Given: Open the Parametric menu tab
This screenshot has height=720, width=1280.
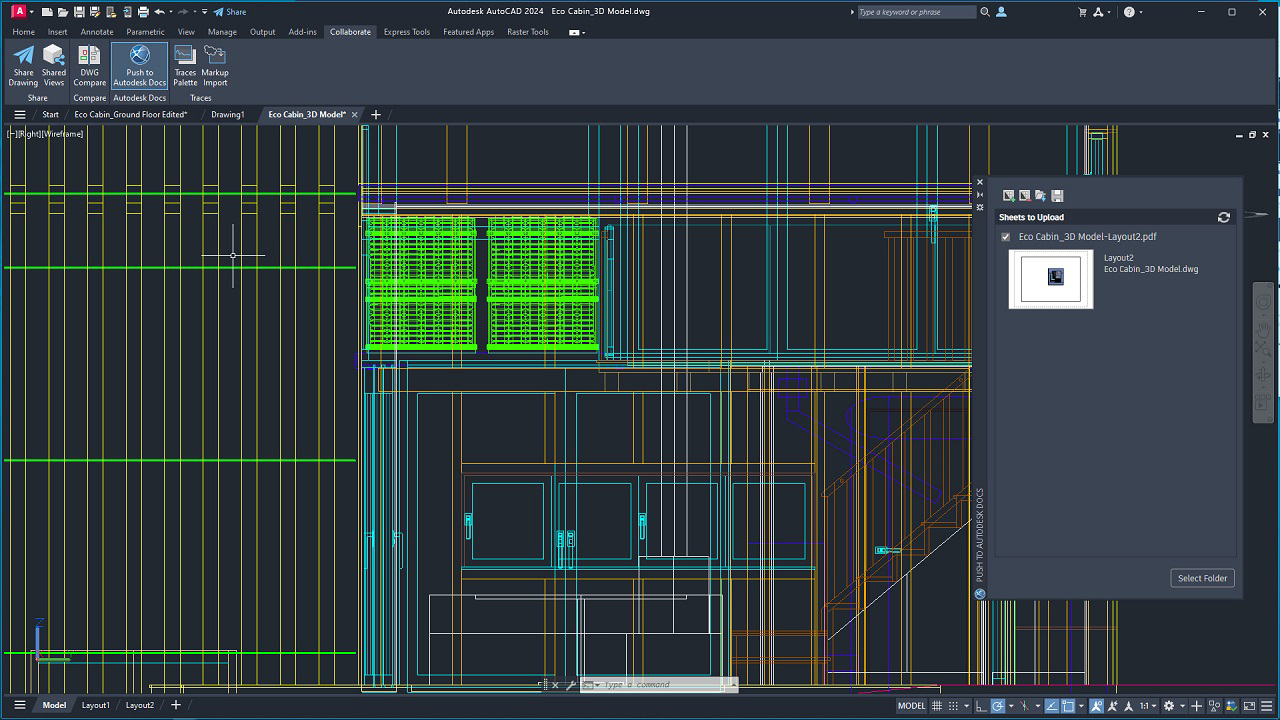Looking at the screenshot, I should point(145,31).
